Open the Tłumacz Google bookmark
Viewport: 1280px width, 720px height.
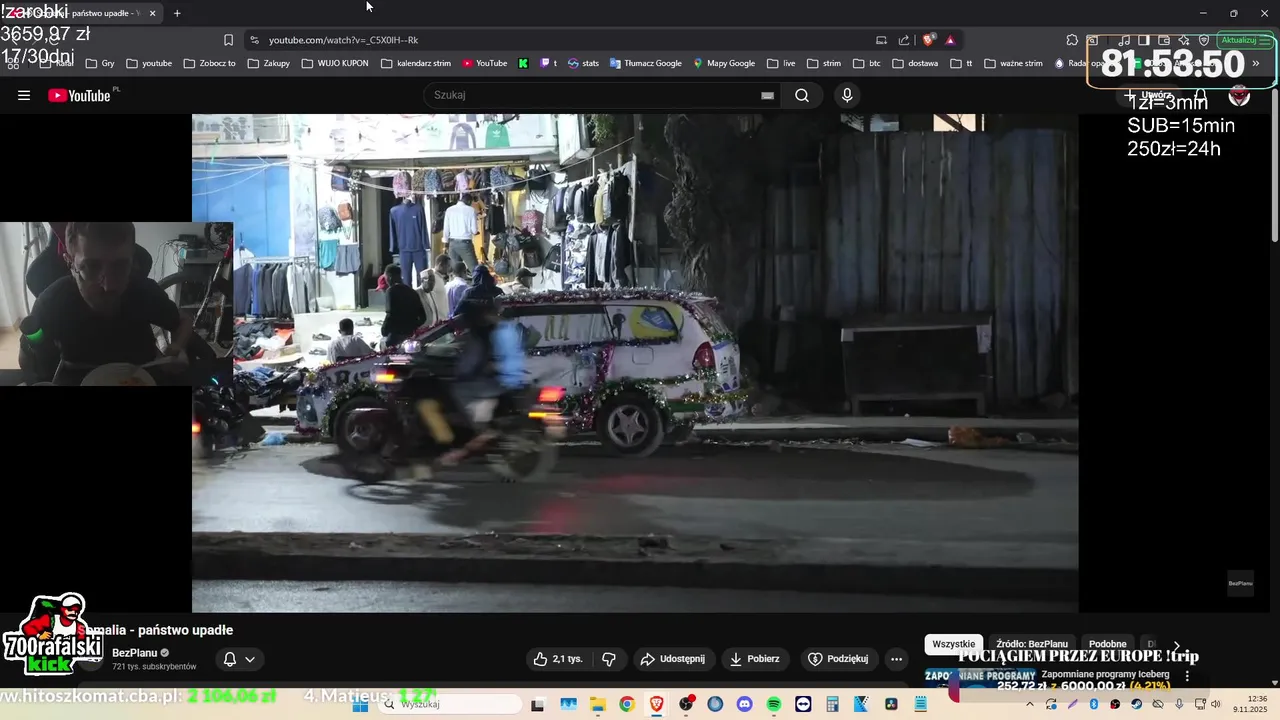[x=645, y=63]
